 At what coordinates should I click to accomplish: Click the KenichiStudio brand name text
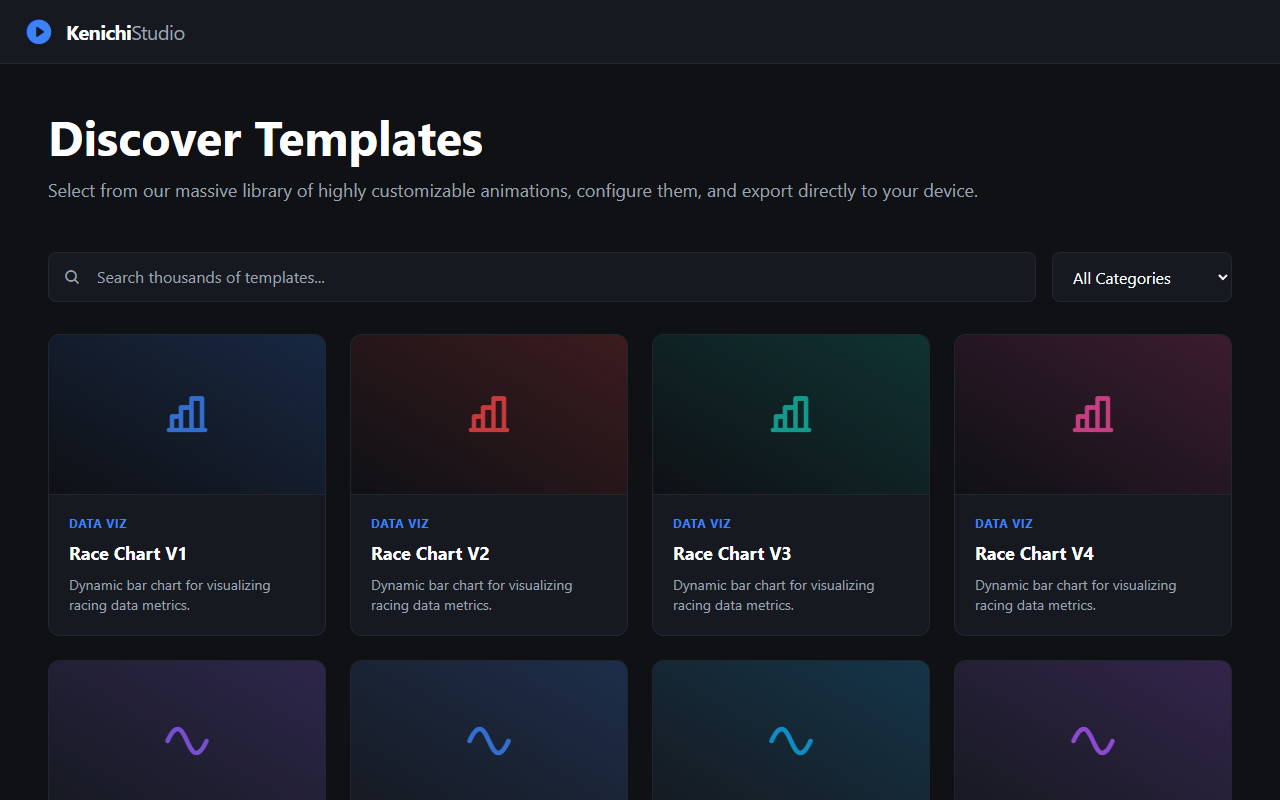click(x=125, y=32)
